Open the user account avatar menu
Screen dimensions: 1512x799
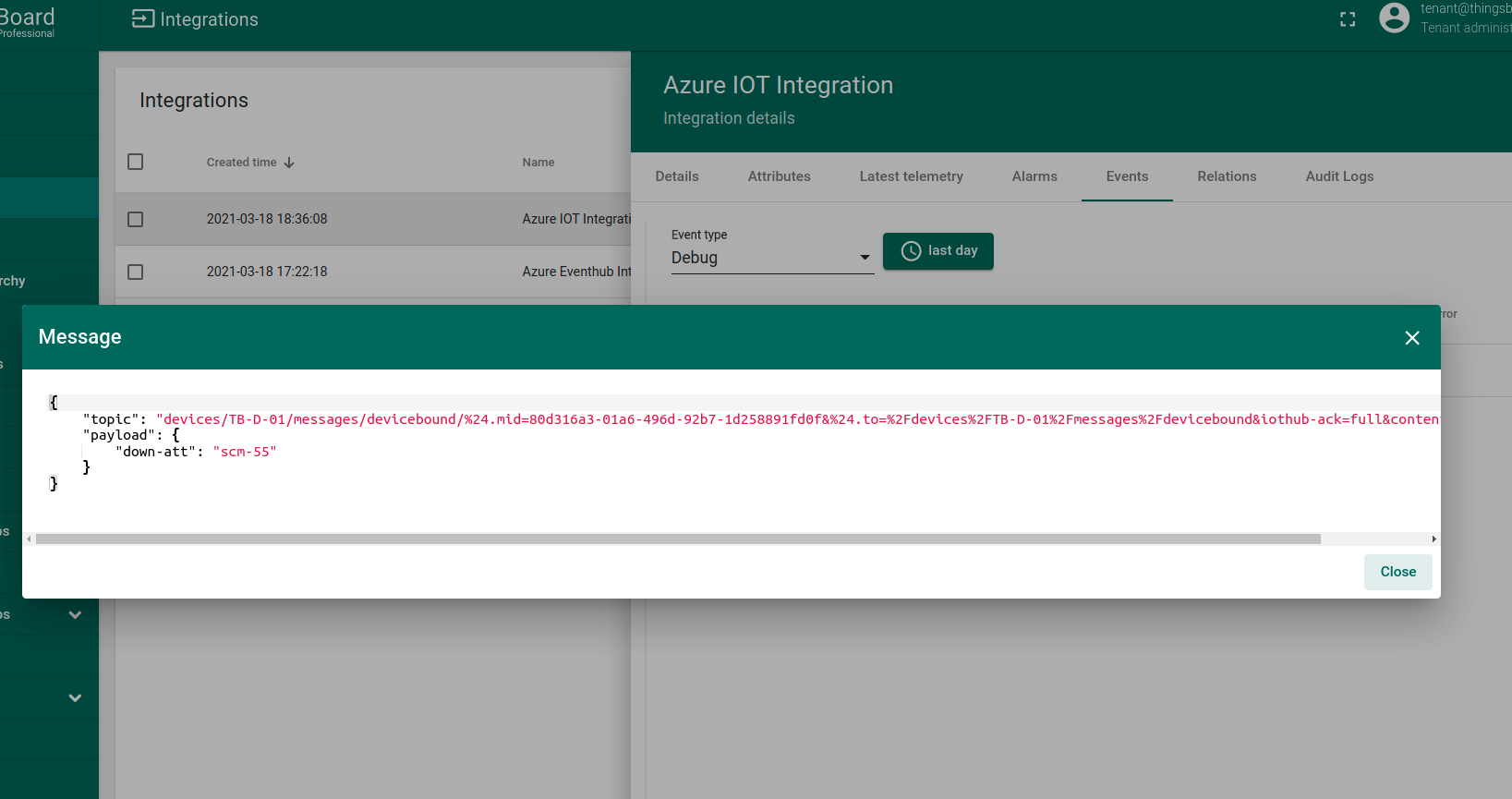[x=1394, y=18]
